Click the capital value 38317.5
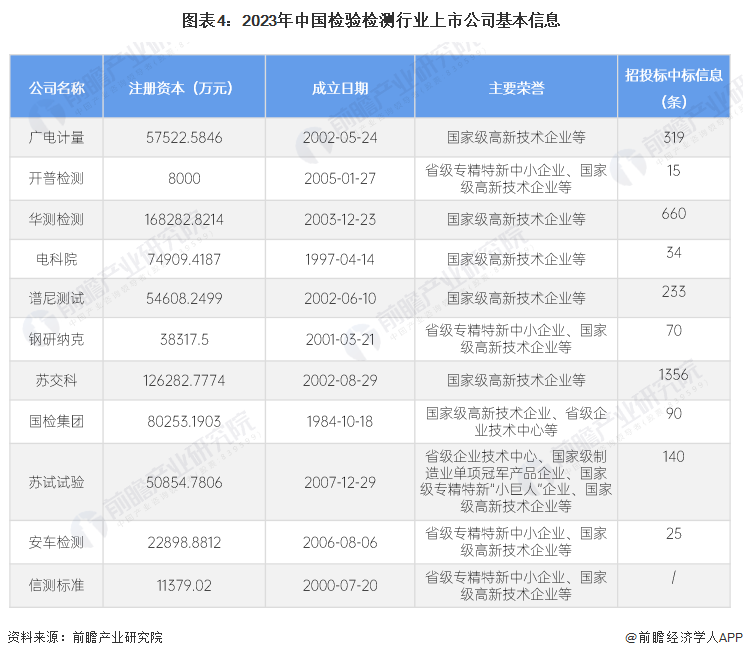The image size is (743, 658). tap(184, 339)
